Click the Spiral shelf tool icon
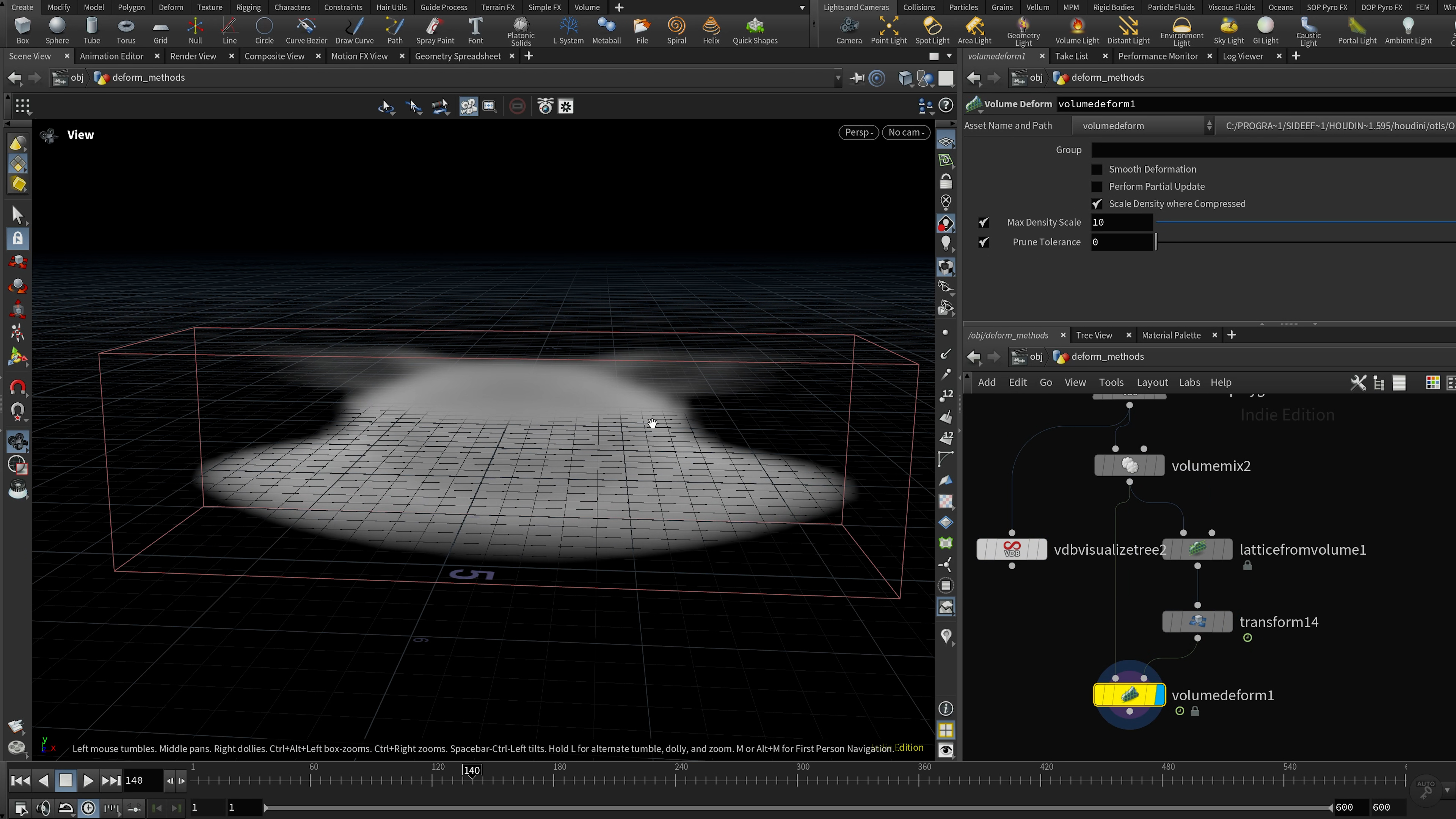 (x=676, y=26)
